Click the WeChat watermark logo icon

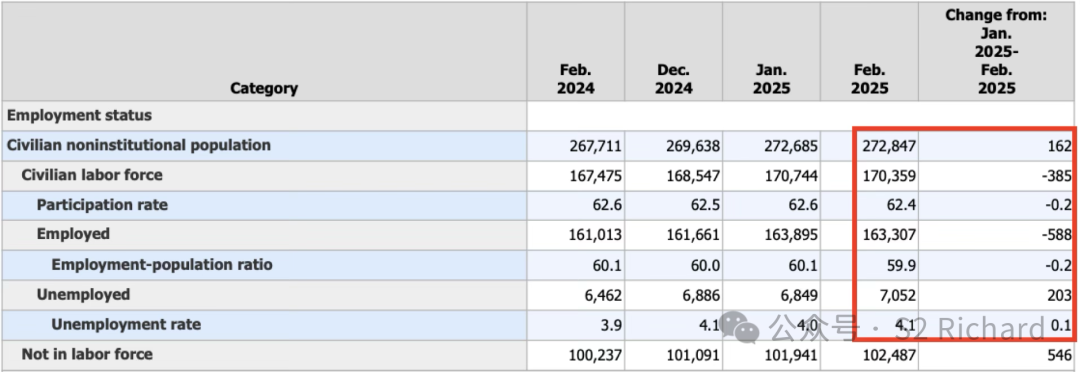[x=740, y=327]
